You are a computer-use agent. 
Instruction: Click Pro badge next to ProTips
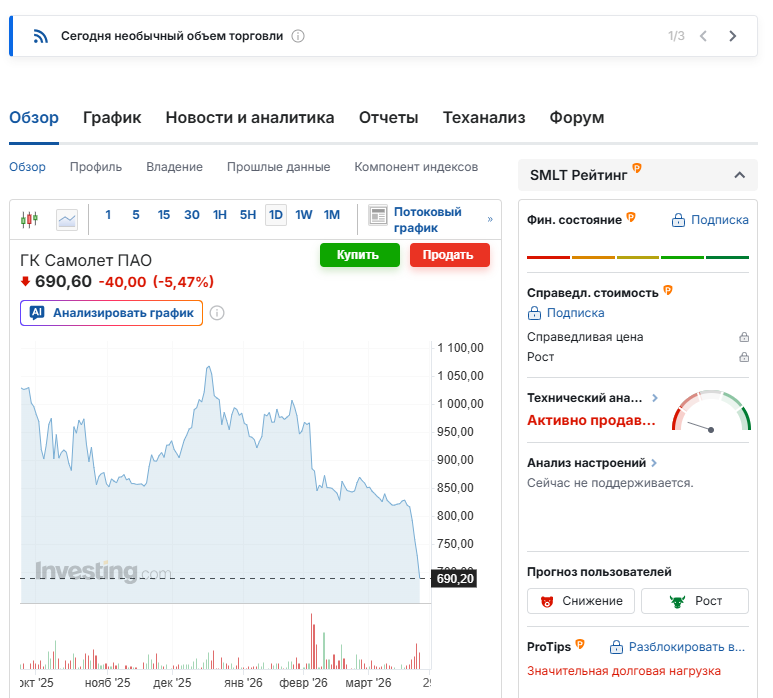click(x=580, y=644)
